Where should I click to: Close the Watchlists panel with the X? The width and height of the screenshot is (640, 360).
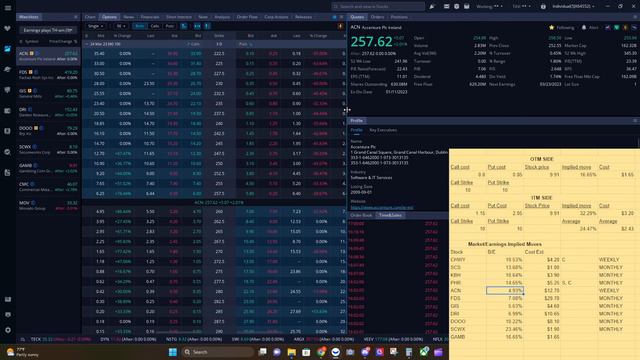tap(76, 17)
